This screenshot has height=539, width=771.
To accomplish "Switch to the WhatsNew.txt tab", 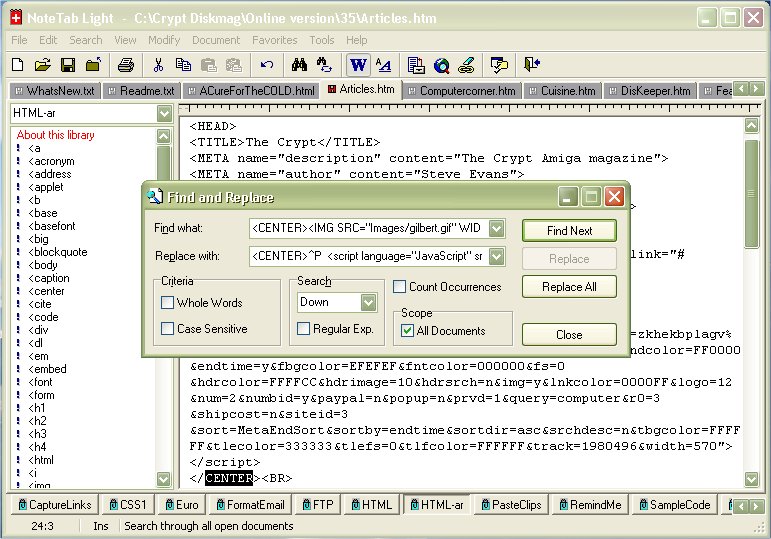I will pos(55,91).
